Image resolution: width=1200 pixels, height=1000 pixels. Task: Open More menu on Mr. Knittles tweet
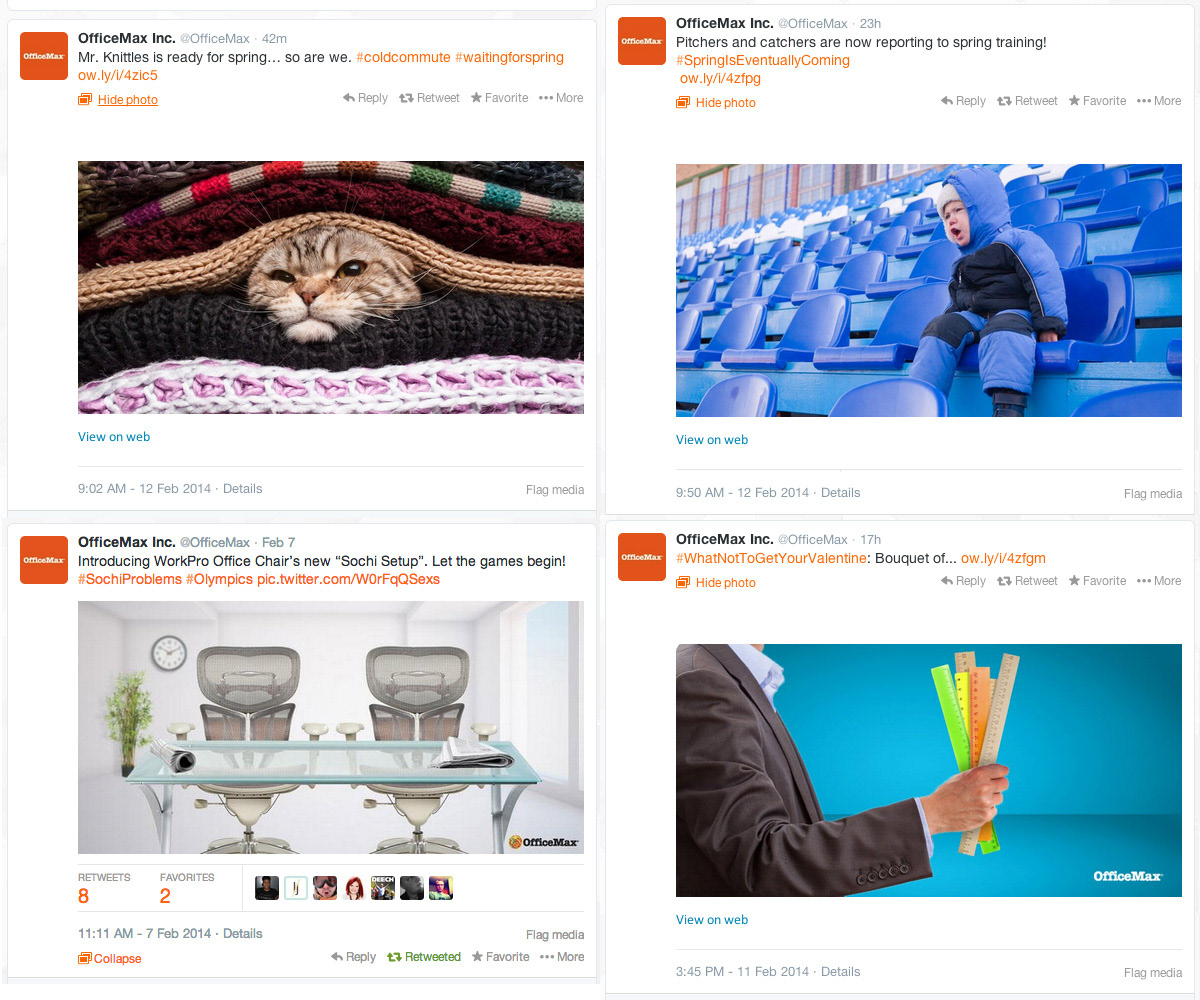[561, 98]
